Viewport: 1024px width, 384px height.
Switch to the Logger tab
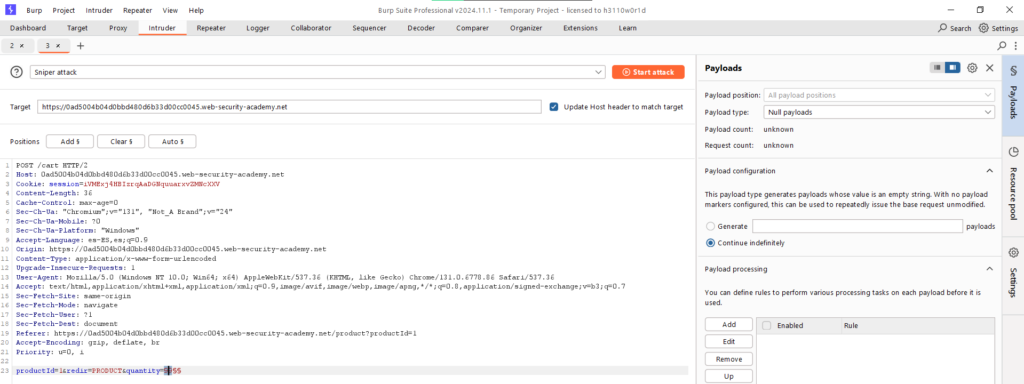pyautogui.click(x=258, y=28)
